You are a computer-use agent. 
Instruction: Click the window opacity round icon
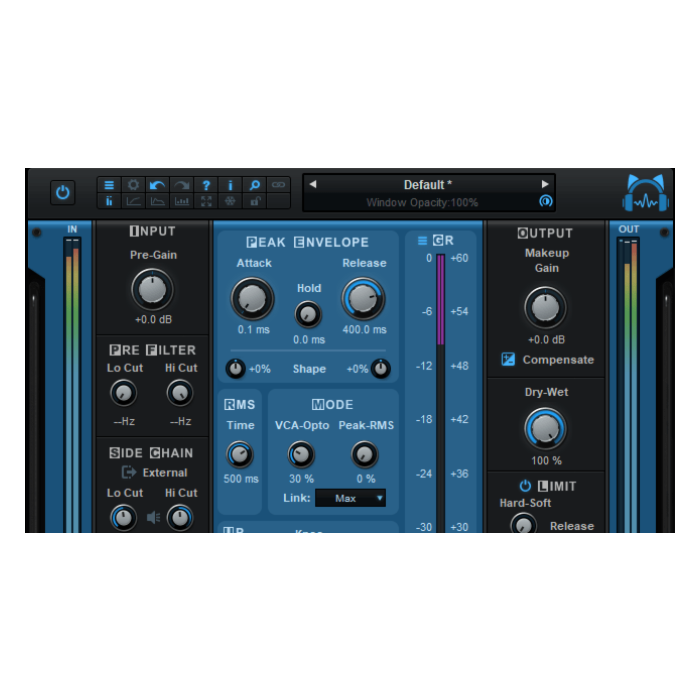pyautogui.click(x=546, y=201)
